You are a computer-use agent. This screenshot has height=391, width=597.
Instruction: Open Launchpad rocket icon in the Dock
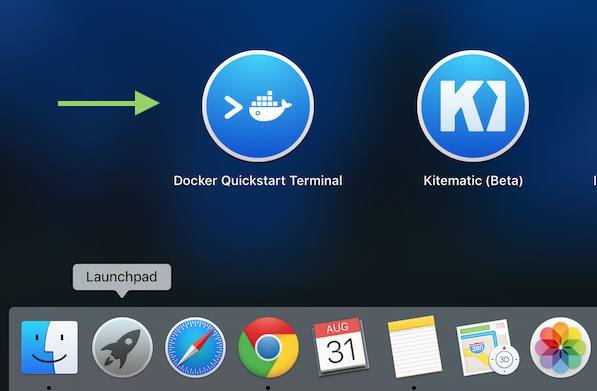click(122, 347)
